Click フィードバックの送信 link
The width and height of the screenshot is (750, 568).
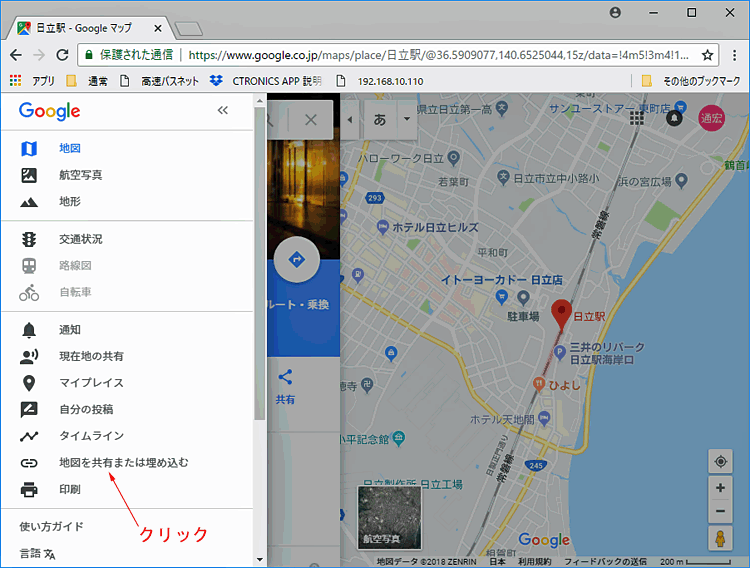606,562
